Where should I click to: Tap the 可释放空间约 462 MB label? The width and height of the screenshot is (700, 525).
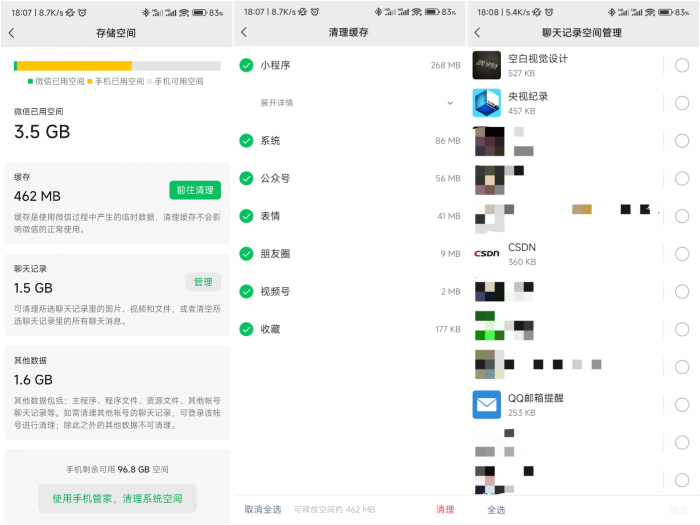[x=334, y=509]
